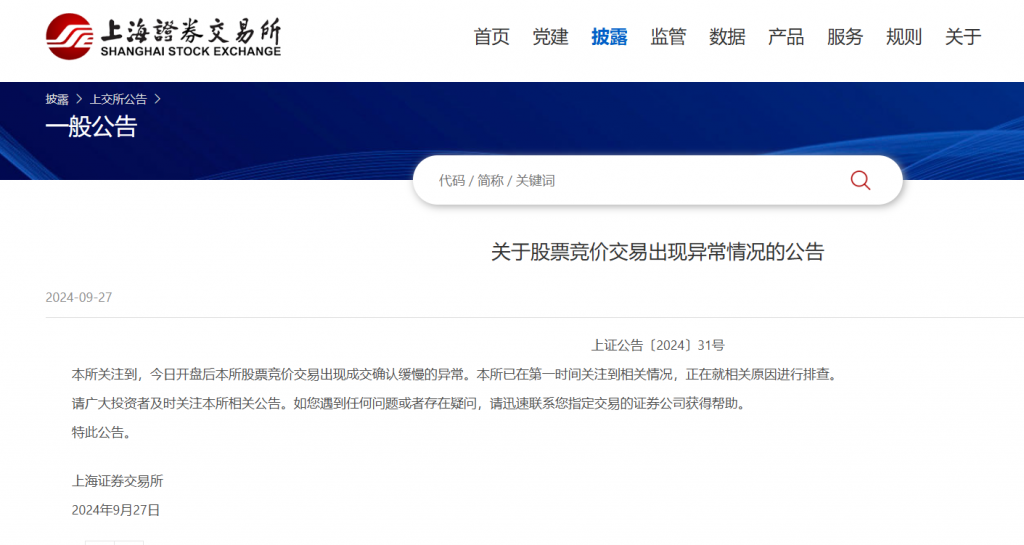This screenshot has height=545, width=1024.
Task: Click the announcement title 关于股票竞价交易出现异常情况的公告
Action: pos(658,252)
